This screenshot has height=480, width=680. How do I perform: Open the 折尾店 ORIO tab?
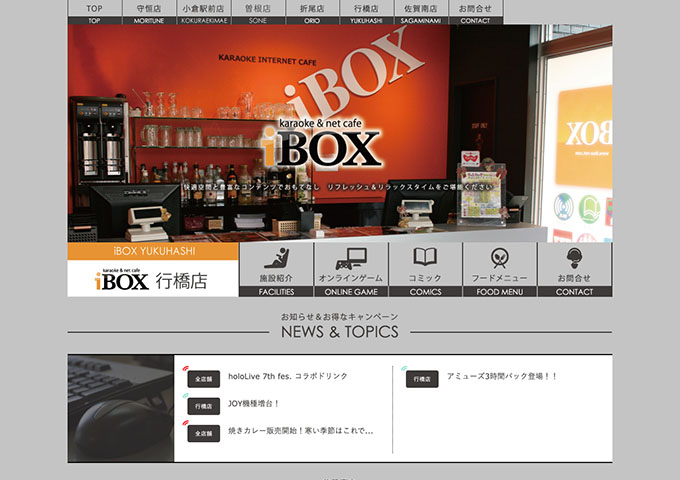312,12
